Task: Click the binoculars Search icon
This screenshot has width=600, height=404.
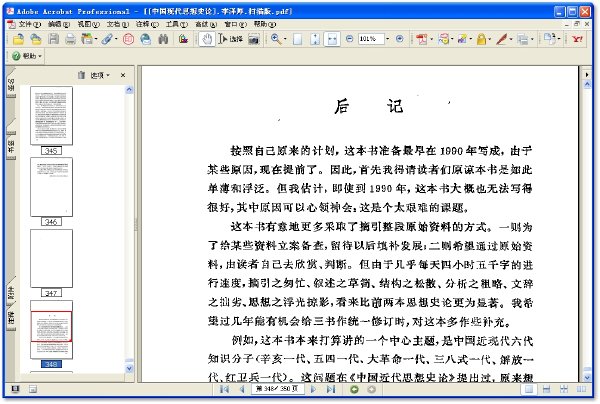Action: click(x=163, y=39)
